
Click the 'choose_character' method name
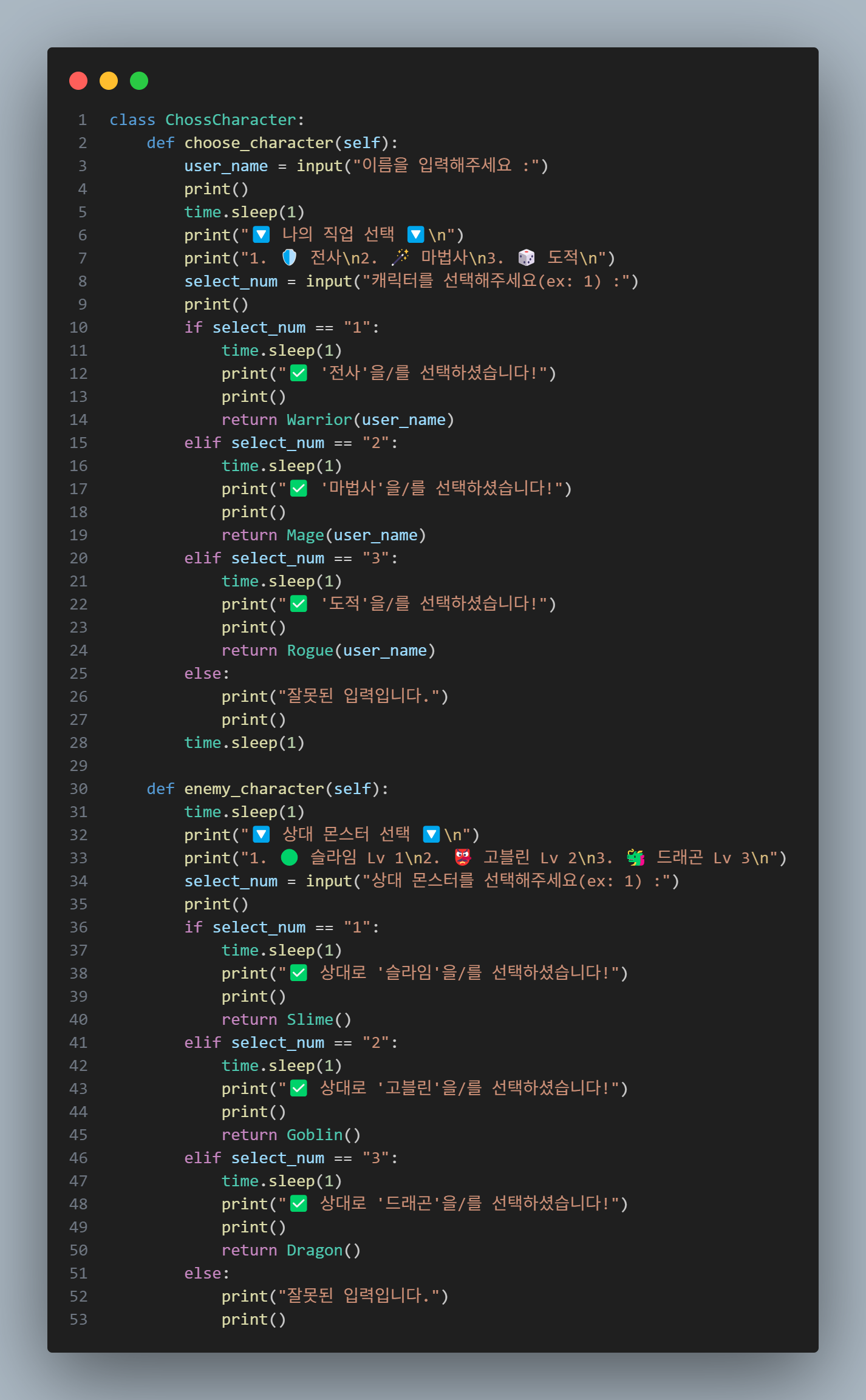(x=259, y=143)
